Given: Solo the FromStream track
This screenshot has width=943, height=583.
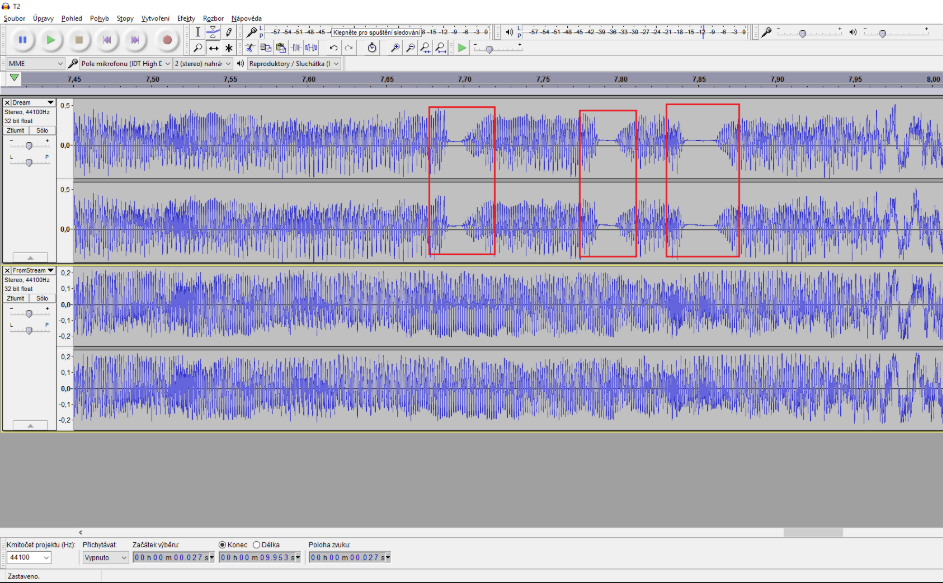Looking at the screenshot, I should 42,298.
